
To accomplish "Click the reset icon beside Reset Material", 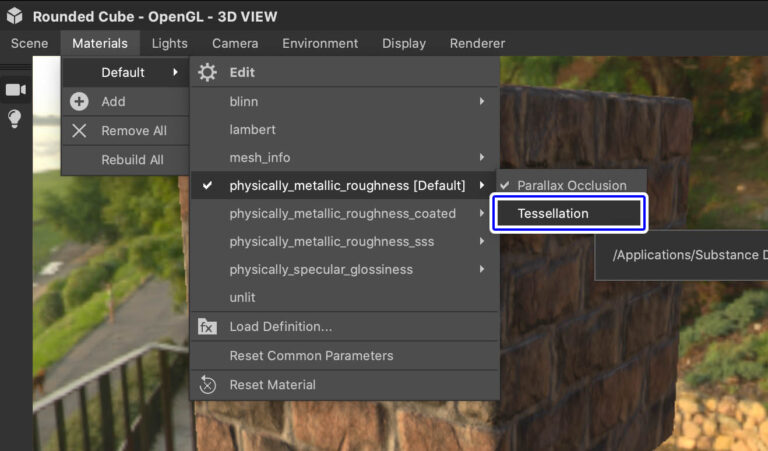I will coord(207,385).
